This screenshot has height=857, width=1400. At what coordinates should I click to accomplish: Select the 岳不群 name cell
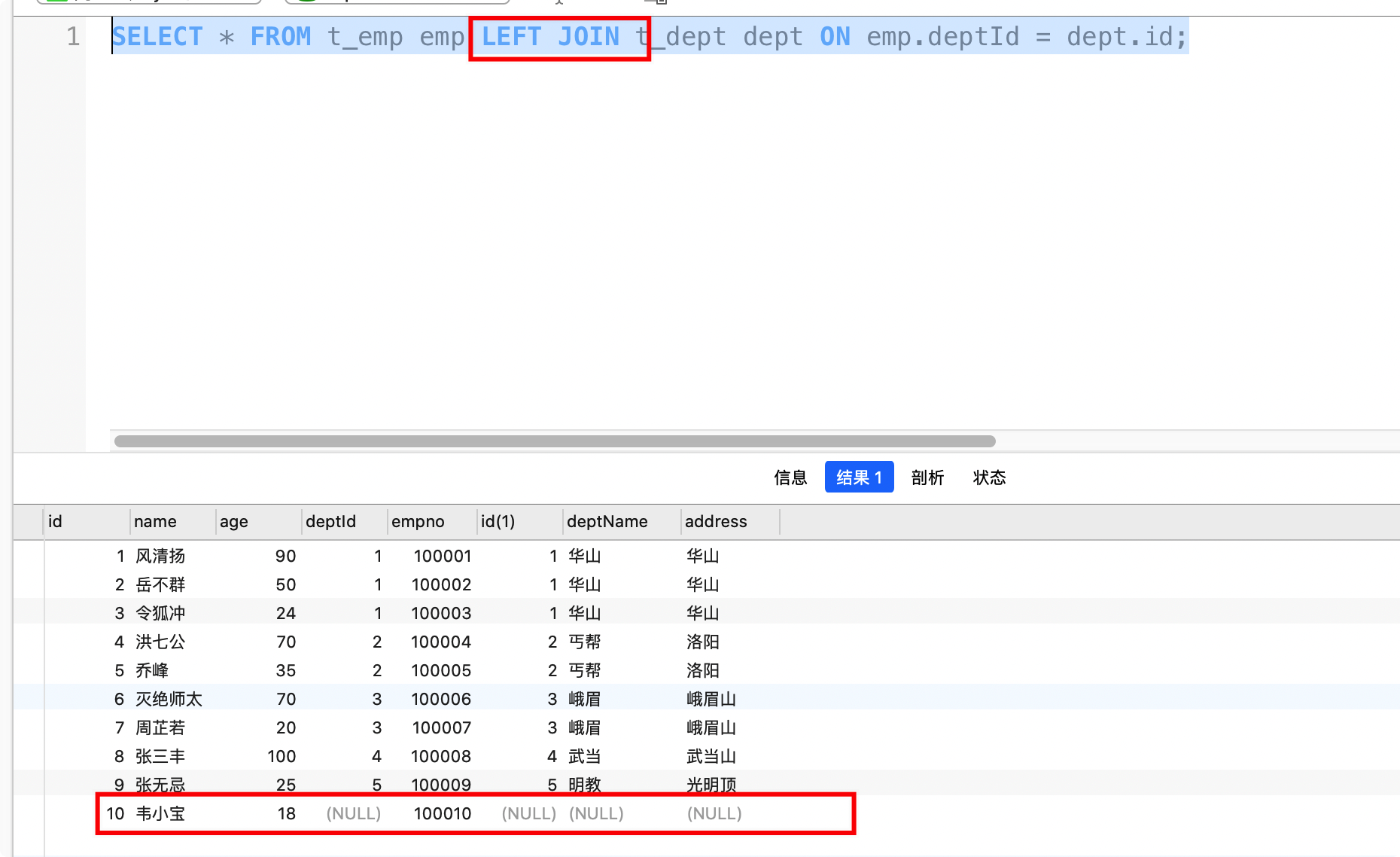point(160,584)
